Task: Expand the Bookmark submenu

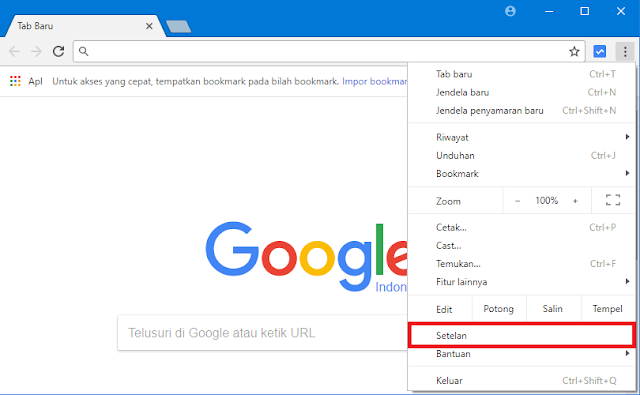Action: [522, 174]
